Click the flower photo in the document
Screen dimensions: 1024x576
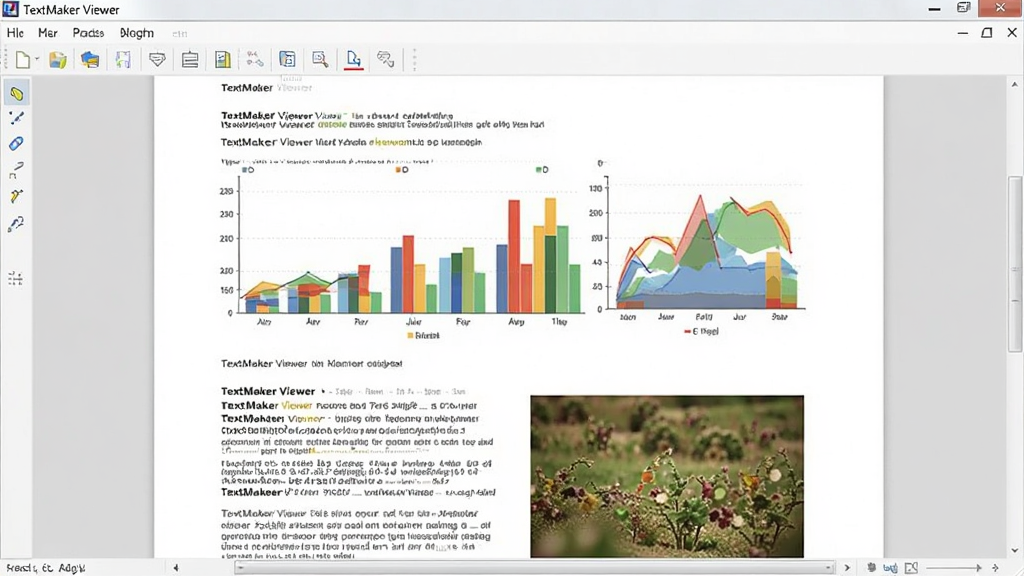[x=667, y=476]
